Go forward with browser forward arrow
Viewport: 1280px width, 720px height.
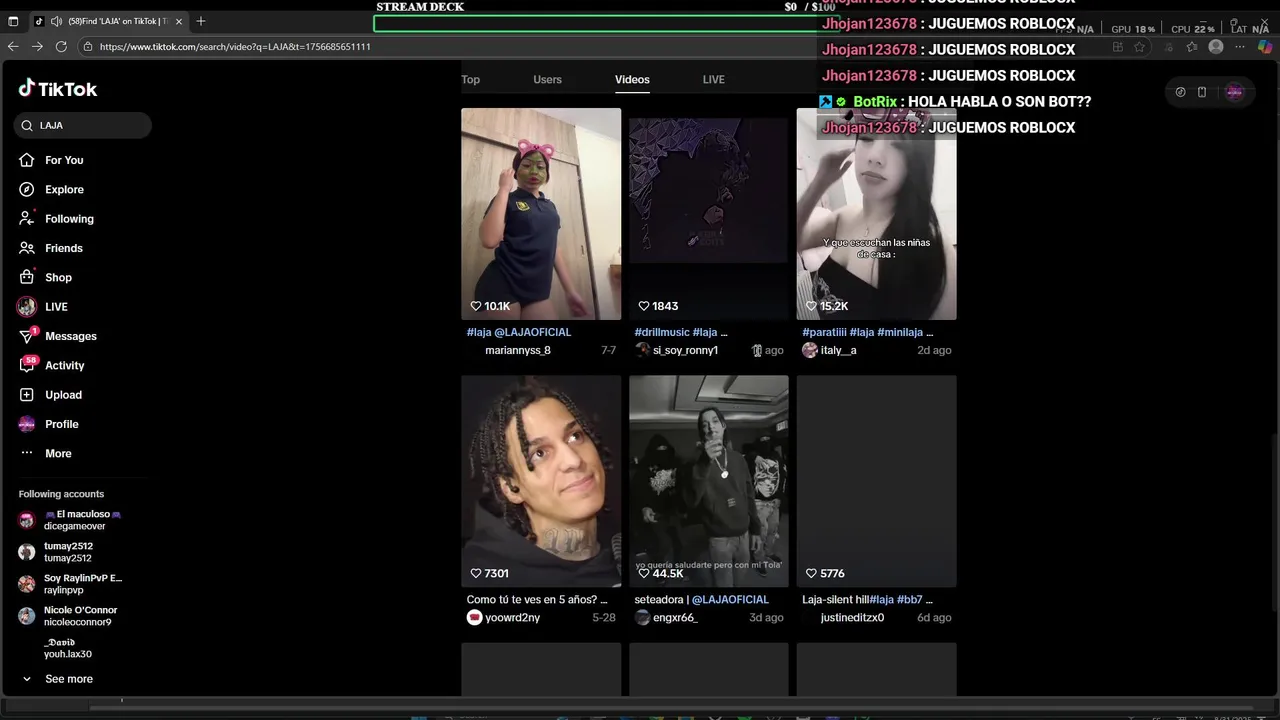[x=37, y=46]
